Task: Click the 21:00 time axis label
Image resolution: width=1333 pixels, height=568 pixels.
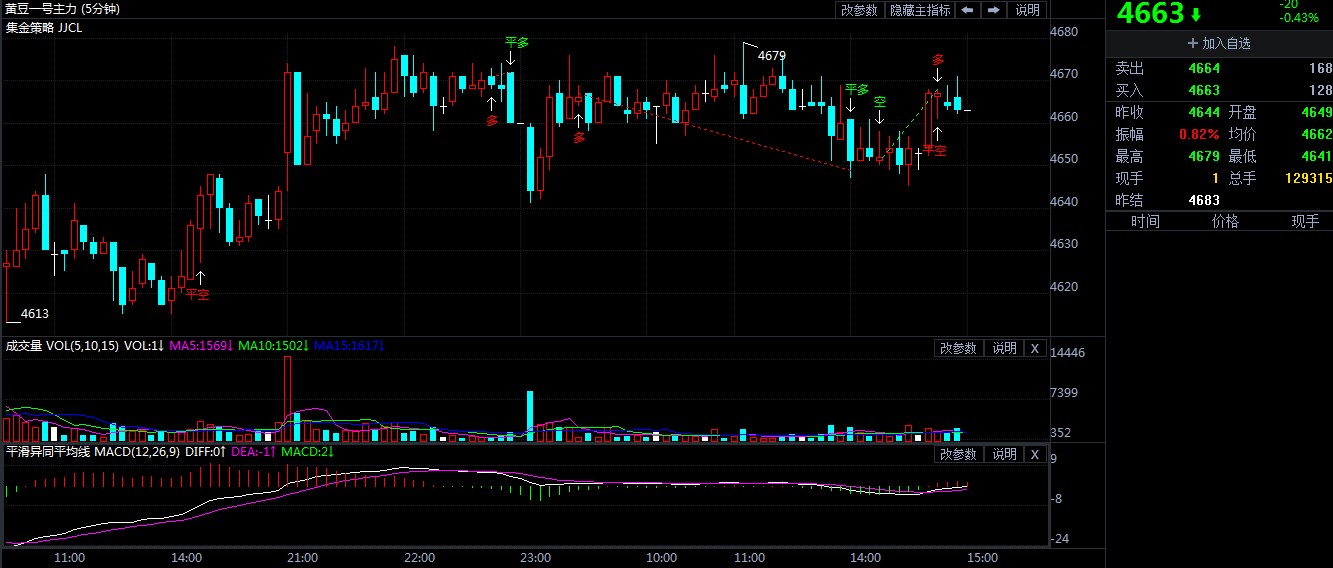Action: 302,558
